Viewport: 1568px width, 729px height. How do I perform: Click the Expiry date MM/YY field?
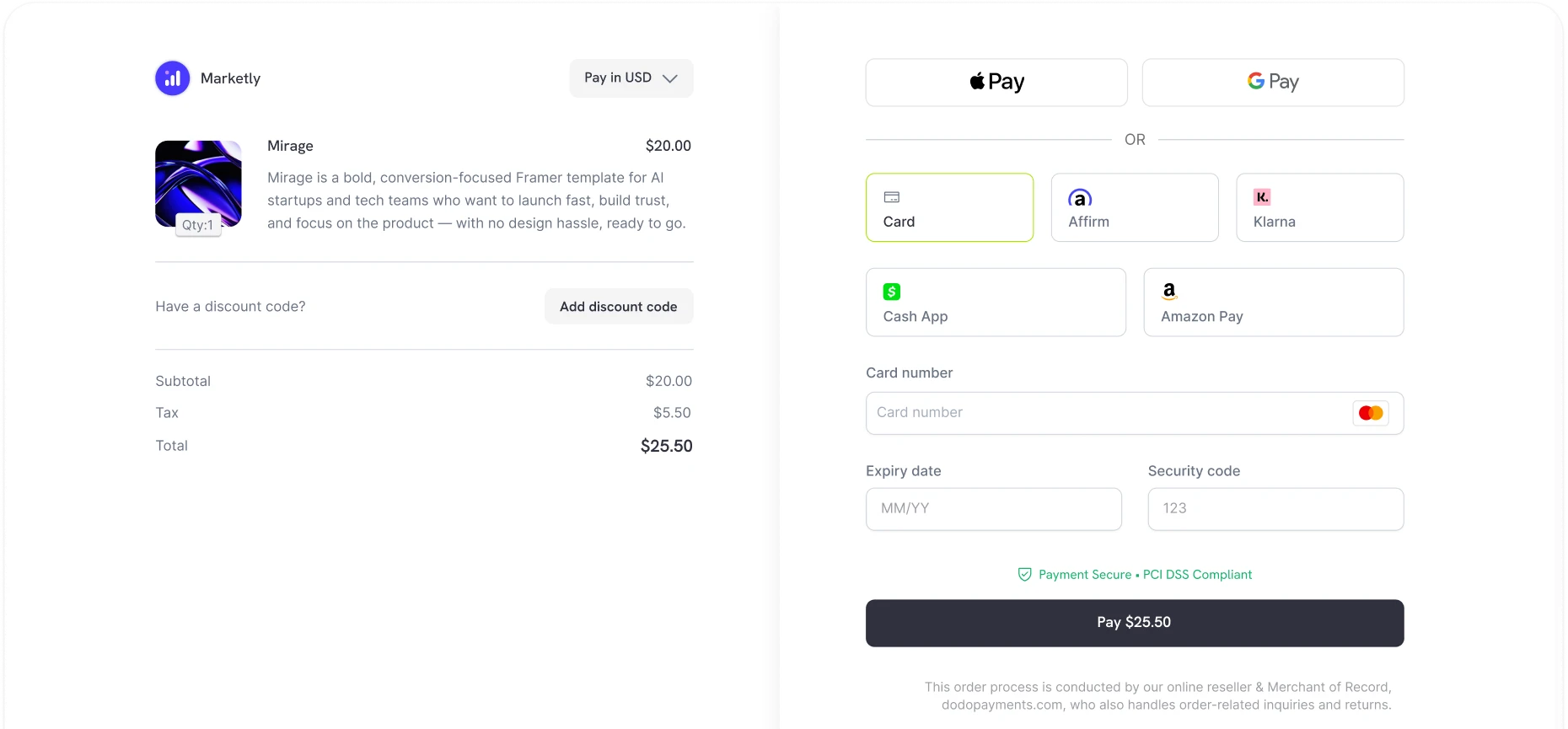(993, 509)
